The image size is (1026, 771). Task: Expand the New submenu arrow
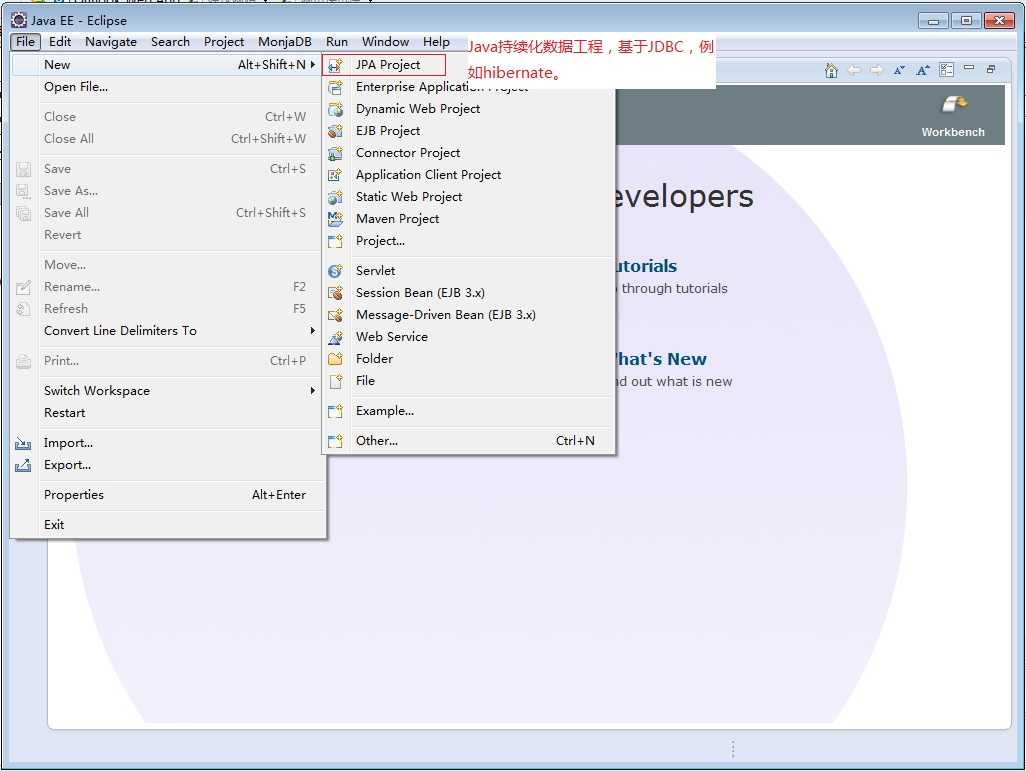click(313, 64)
